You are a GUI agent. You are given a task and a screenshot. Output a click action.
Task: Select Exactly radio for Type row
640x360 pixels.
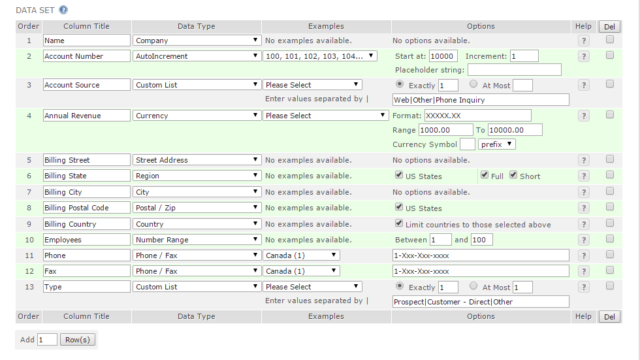click(400, 286)
